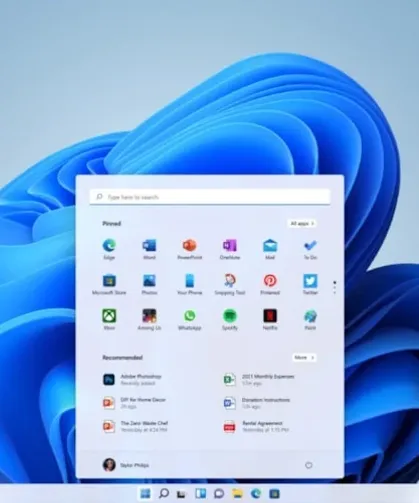Click the Start button on taskbar
Screen dimensions: 419x503
point(145,493)
